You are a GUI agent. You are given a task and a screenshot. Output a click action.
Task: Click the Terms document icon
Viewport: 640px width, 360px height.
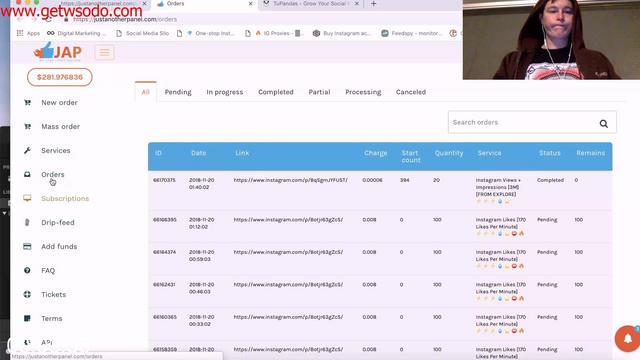(27, 318)
